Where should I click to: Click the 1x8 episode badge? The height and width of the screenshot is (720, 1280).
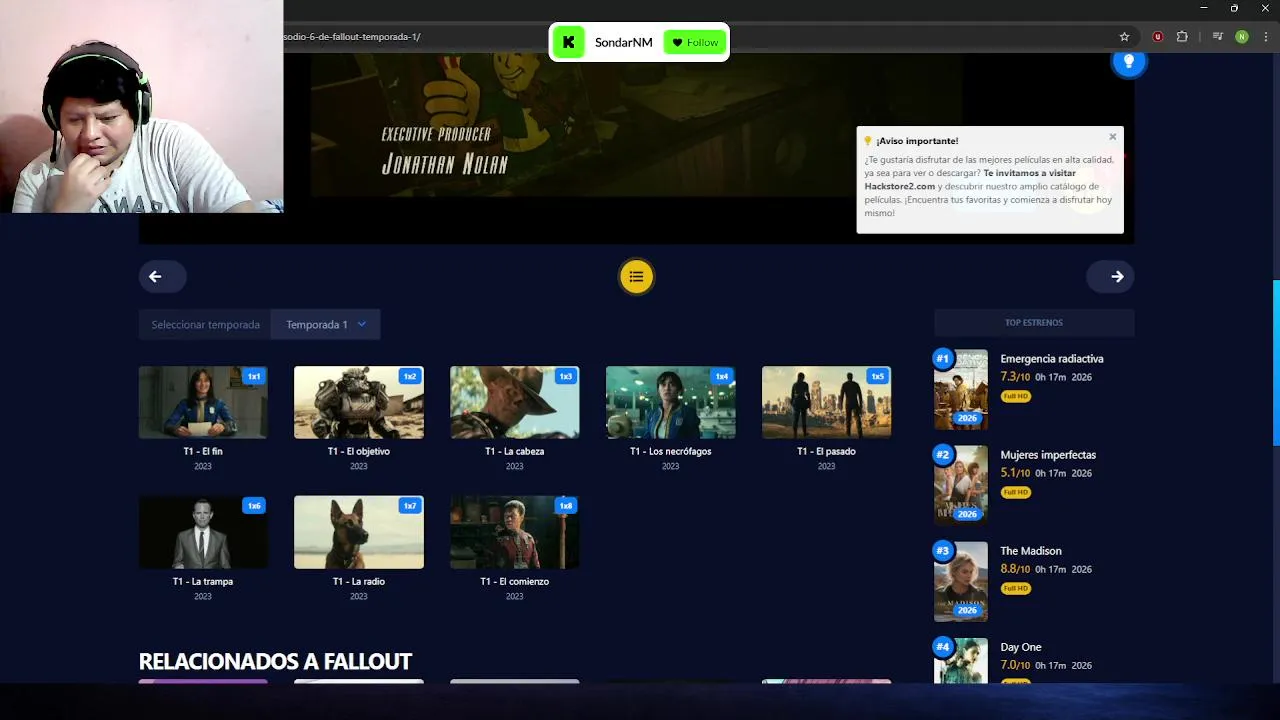(x=566, y=506)
